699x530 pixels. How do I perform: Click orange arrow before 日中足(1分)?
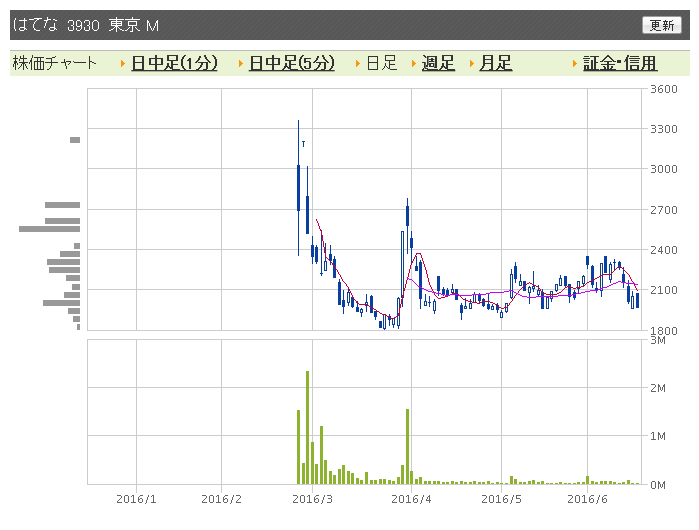[x=123, y=64]
